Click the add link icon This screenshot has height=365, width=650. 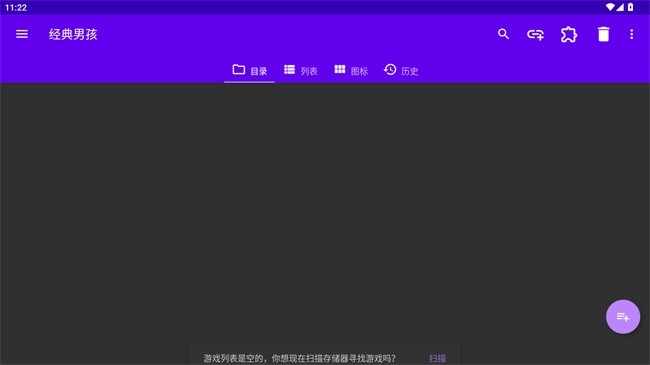(x=535, y=34)
